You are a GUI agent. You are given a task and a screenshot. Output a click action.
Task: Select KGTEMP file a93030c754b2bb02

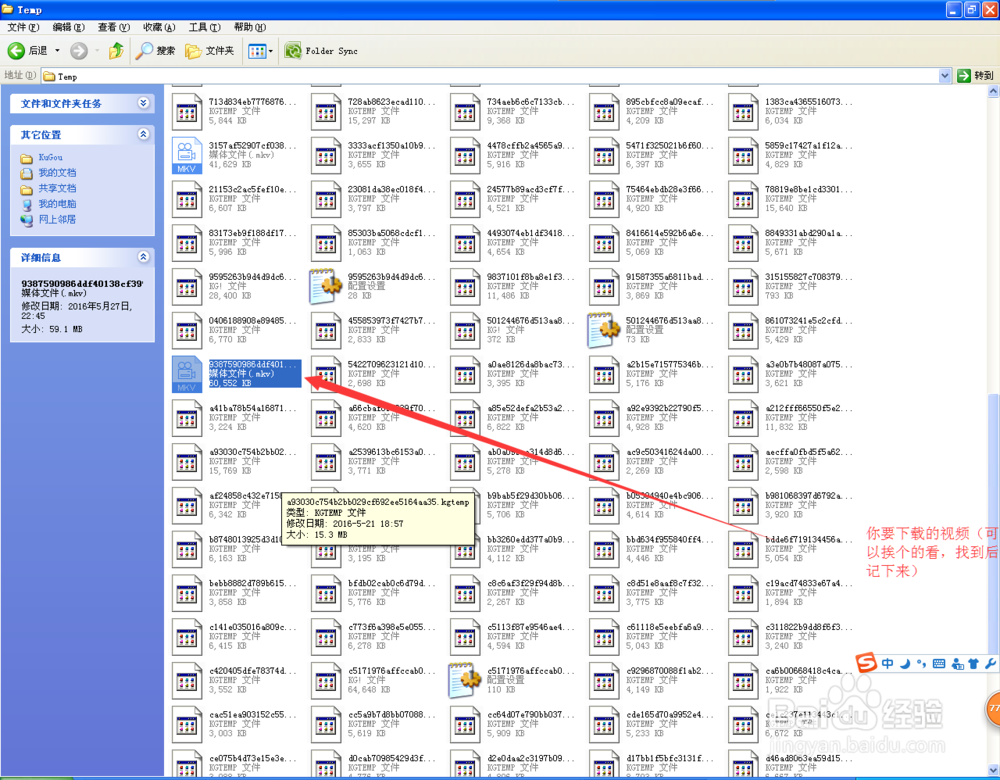click(x=233, y=461)
